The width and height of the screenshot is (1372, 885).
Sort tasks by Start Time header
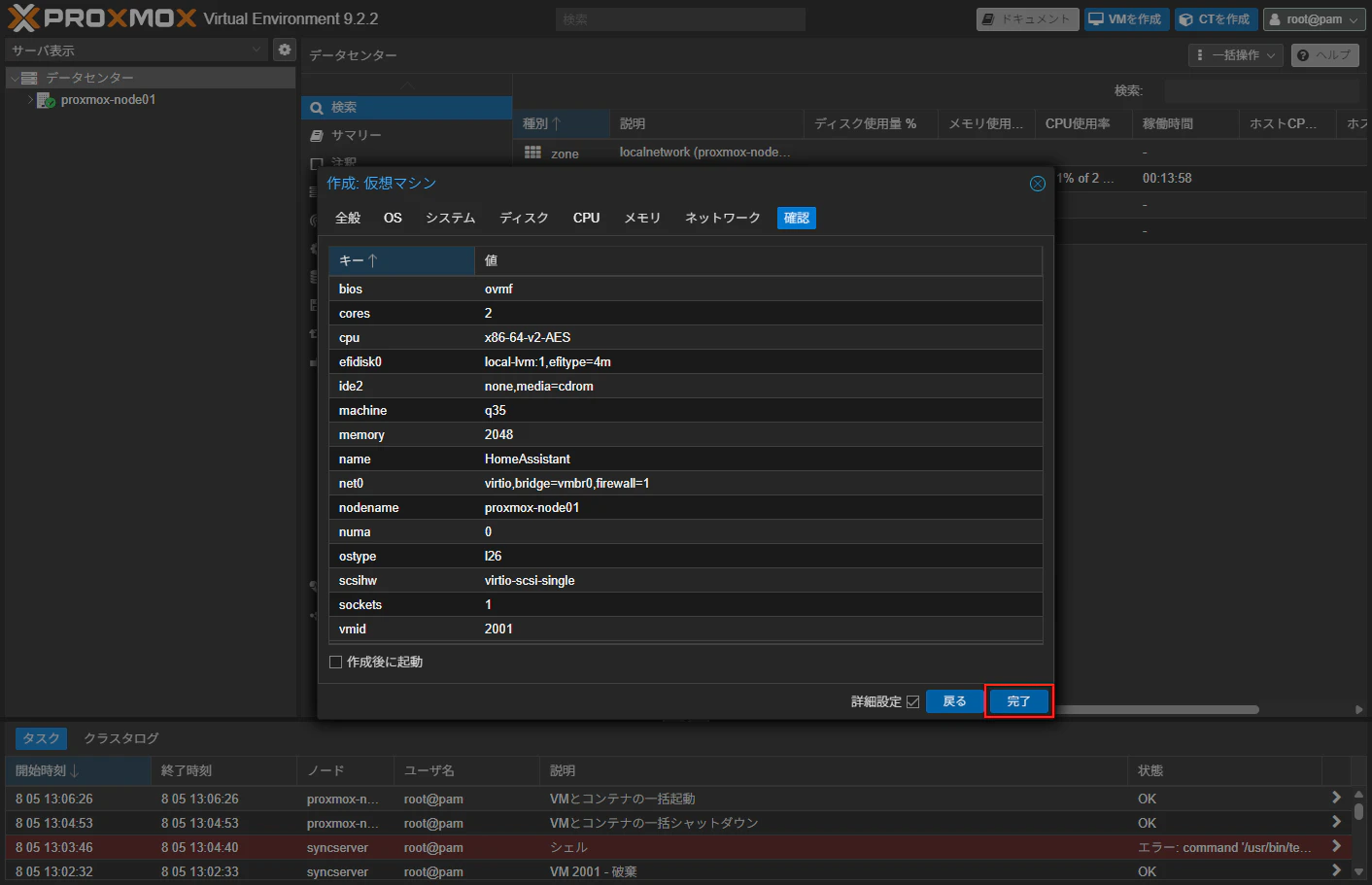(x=78, y=770)
